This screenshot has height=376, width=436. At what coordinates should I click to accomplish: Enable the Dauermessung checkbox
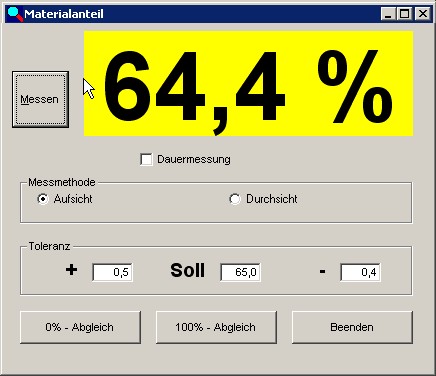click(146, 159)
